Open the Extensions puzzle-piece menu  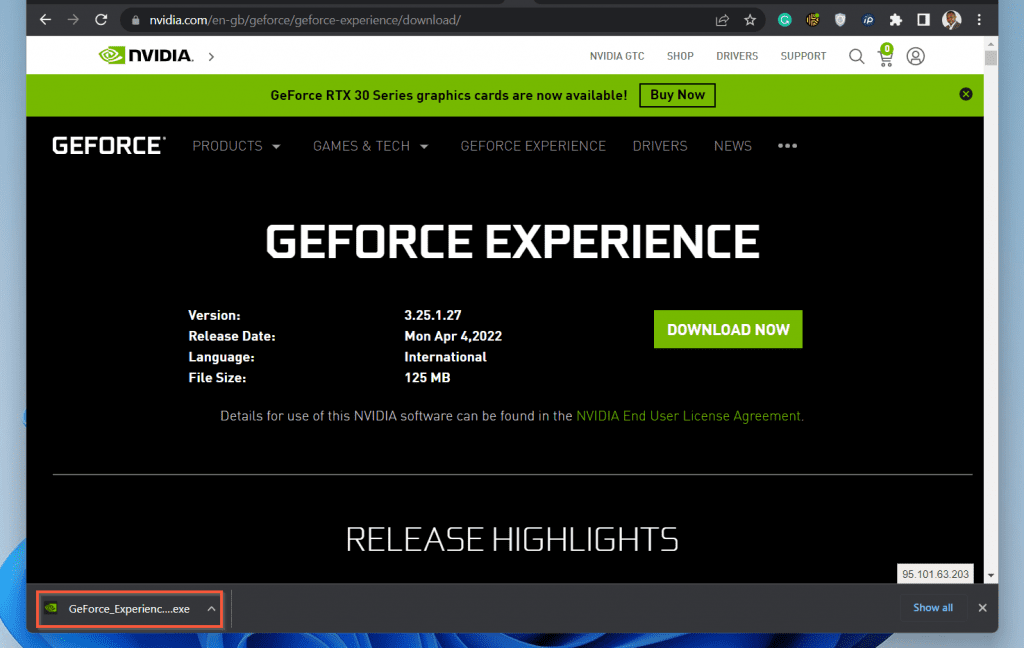[x=895, y=20]
